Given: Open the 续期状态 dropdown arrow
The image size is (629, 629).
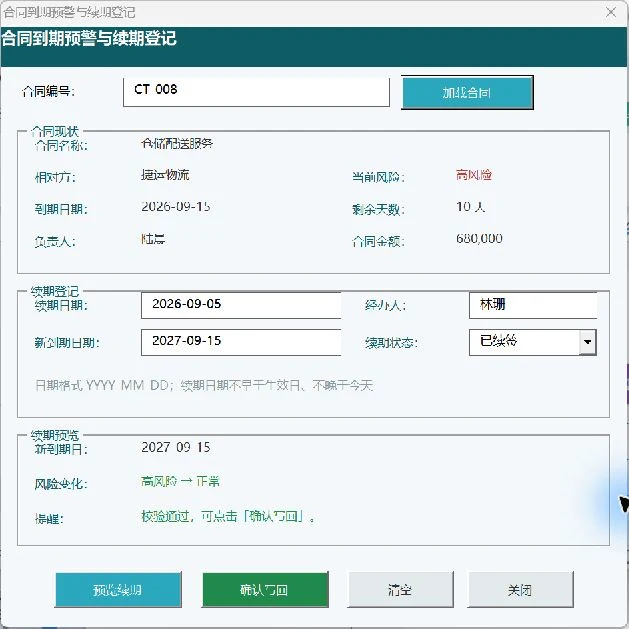Looking at the screenshot, I should click(x=588, y=342).
